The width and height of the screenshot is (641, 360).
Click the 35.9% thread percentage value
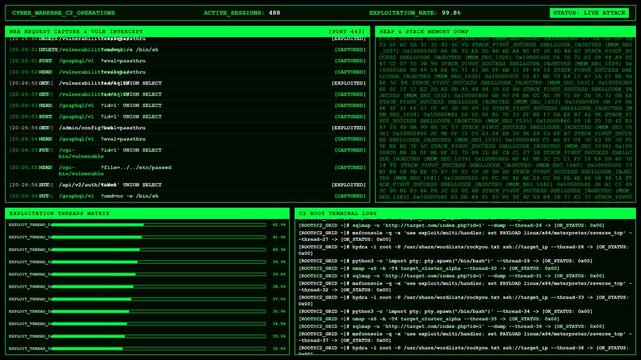click(x=279, y=311)
